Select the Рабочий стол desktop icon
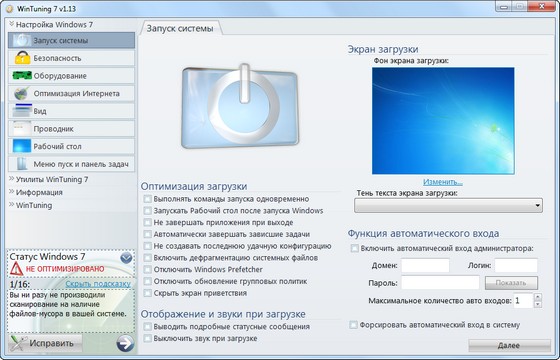This screenshot has height=360, width=560. click(22, 146)
